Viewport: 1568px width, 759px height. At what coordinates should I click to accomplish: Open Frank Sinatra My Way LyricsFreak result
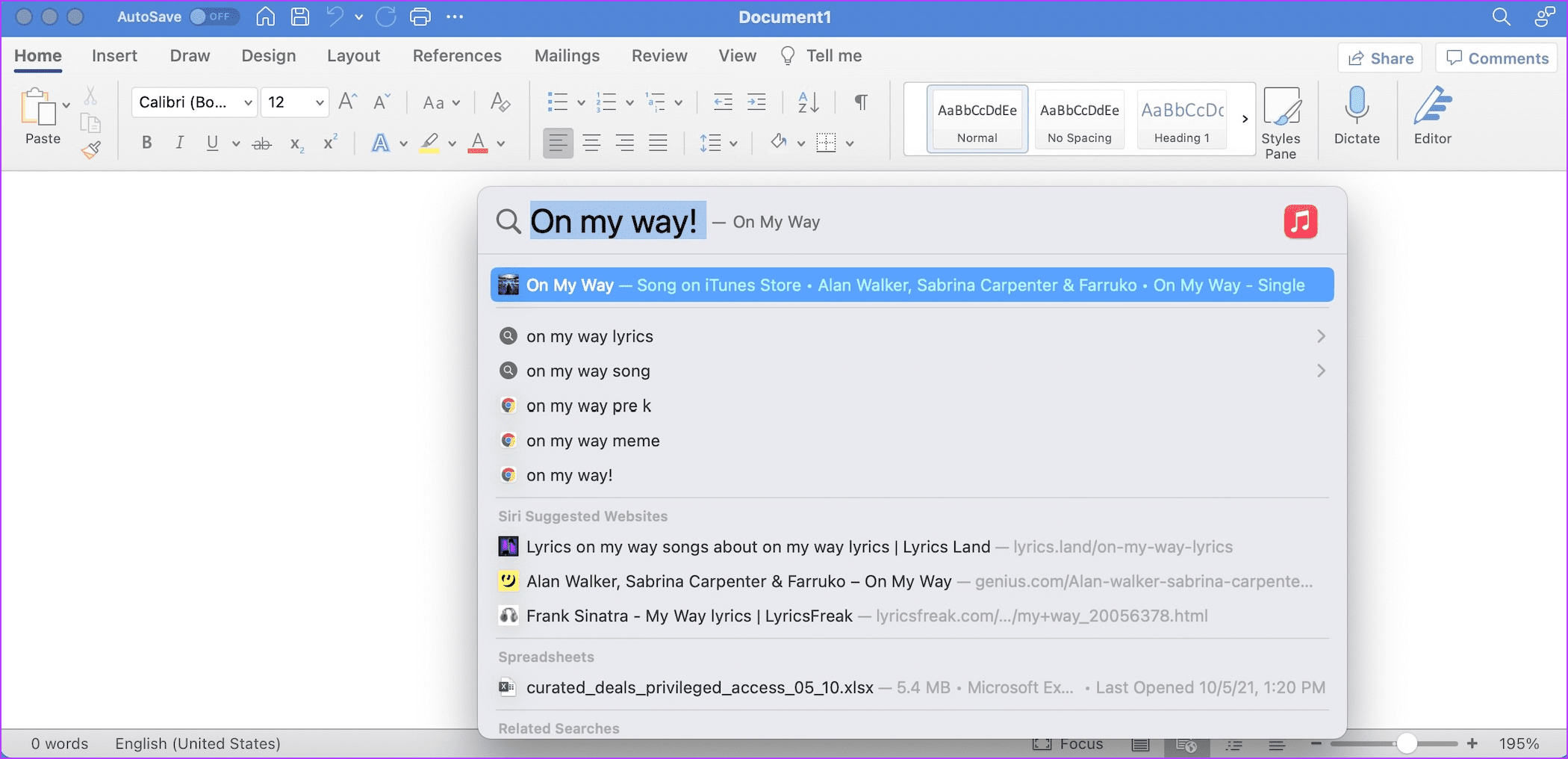pos(912,616)
